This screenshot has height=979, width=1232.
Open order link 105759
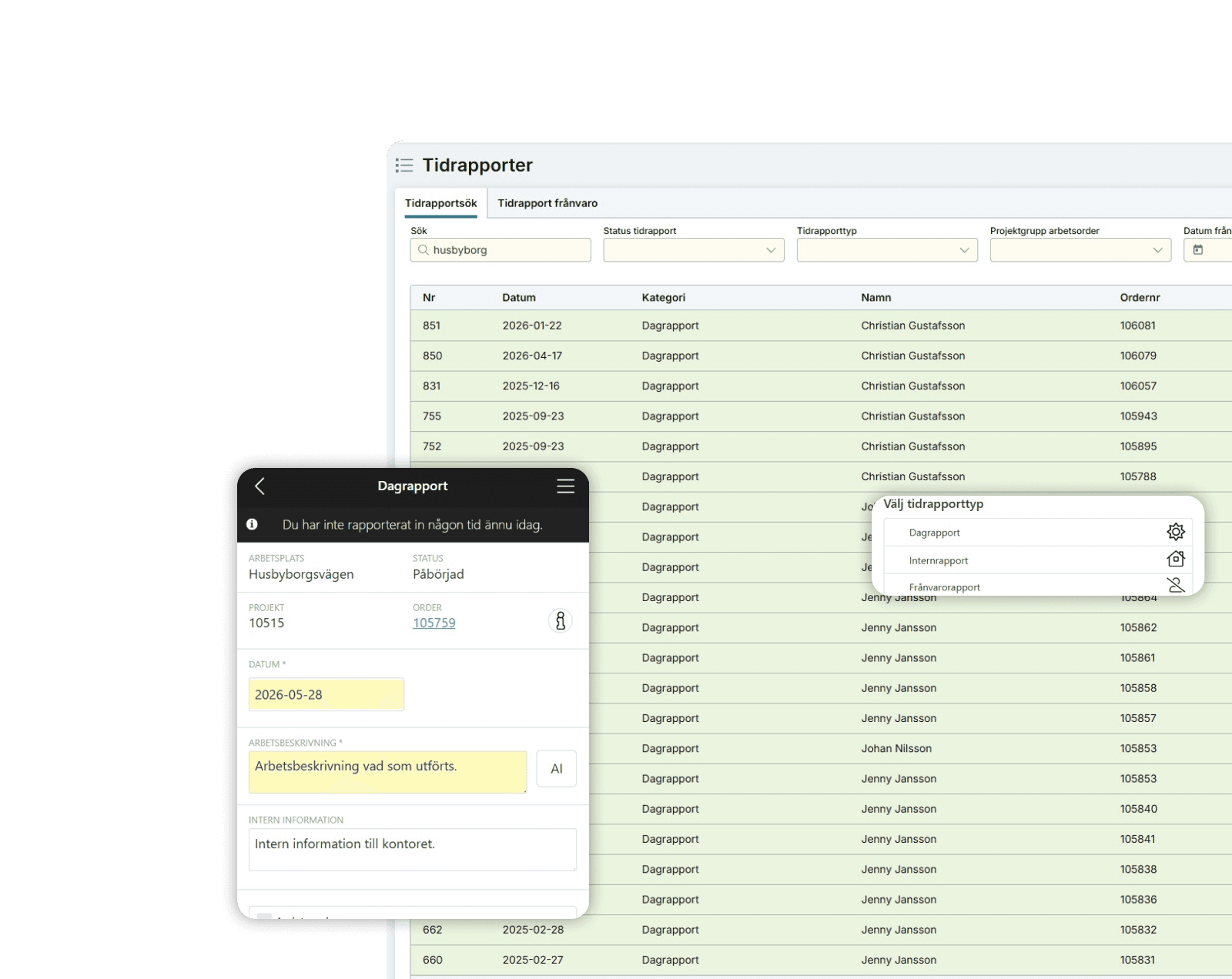[434, 623]
